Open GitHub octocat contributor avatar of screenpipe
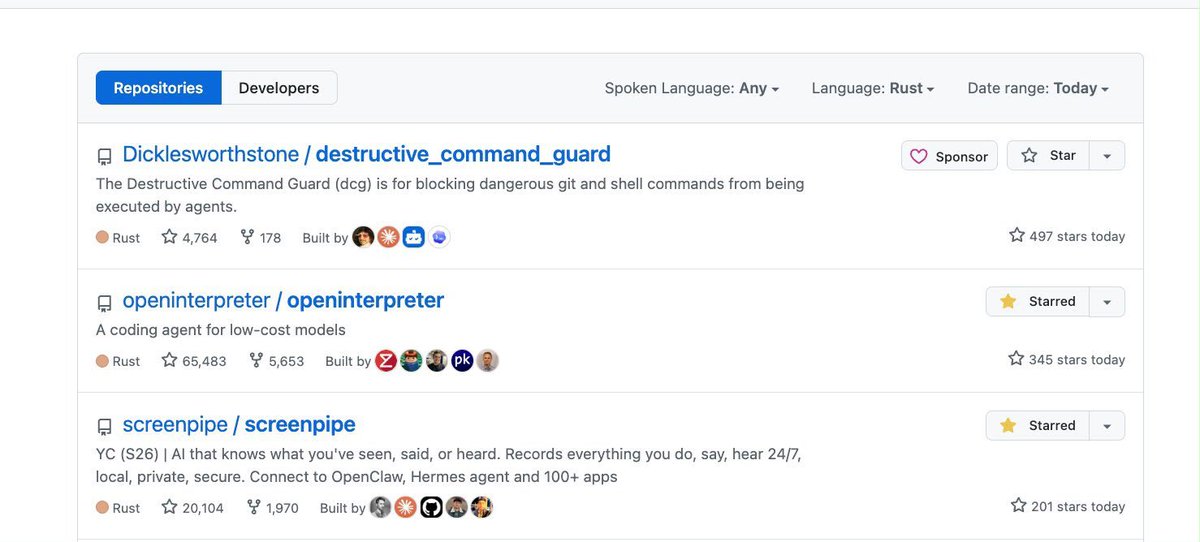 (431, 507)
